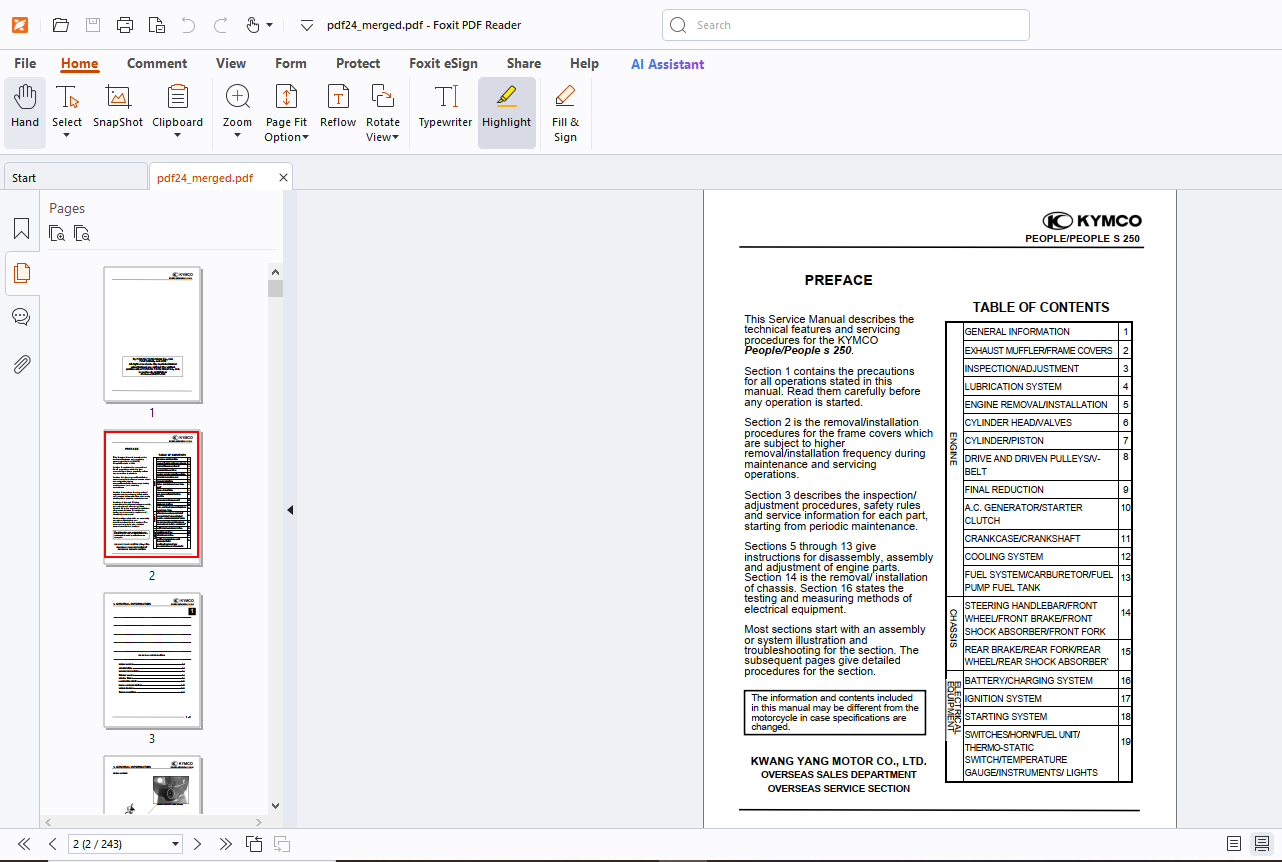Click the thumbnail panel scroll-down arrow
This screenshot has height=862, width=1282.
[x=275, y=805]
